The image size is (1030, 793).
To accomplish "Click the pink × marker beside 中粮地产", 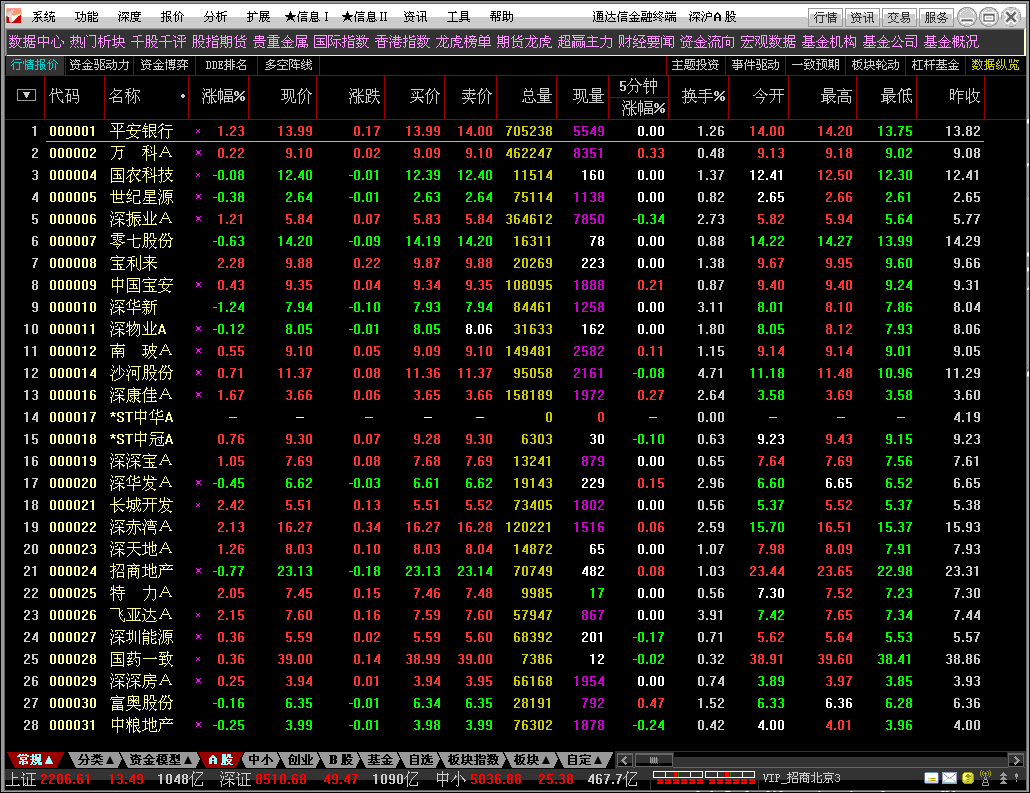I will 198,725.
